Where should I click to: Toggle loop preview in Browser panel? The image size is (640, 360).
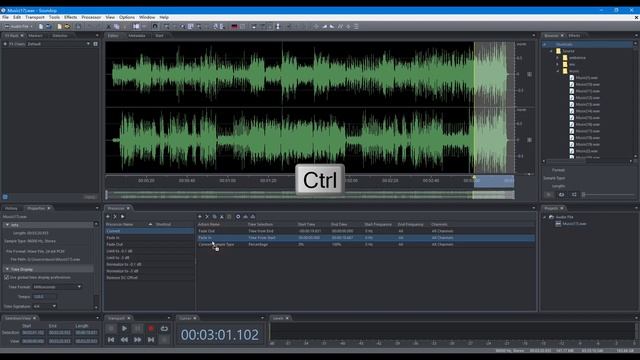pyautogui.click(x=561, y=195)
